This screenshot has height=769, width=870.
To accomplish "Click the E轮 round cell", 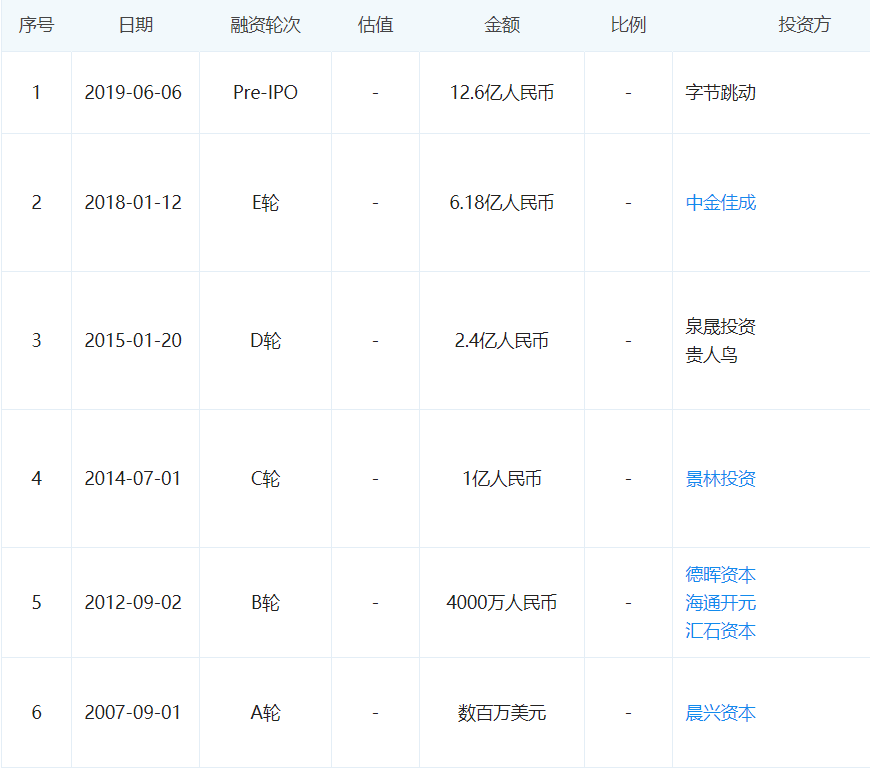I will [x=265, y=203].
